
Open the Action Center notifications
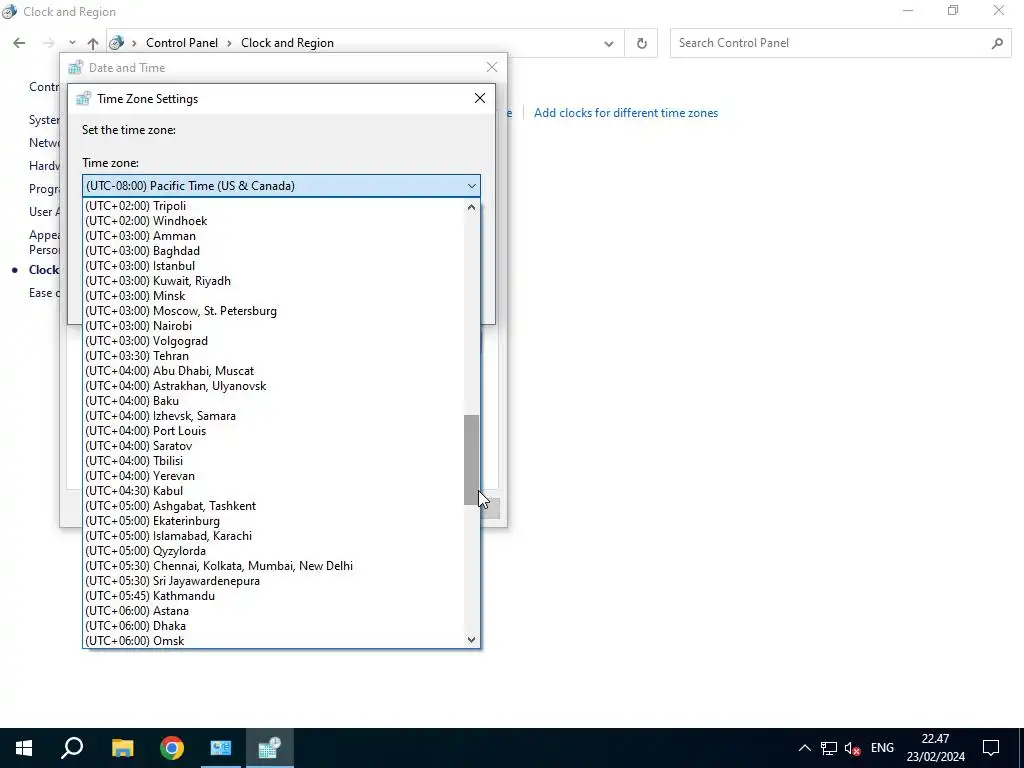point(991,748)
